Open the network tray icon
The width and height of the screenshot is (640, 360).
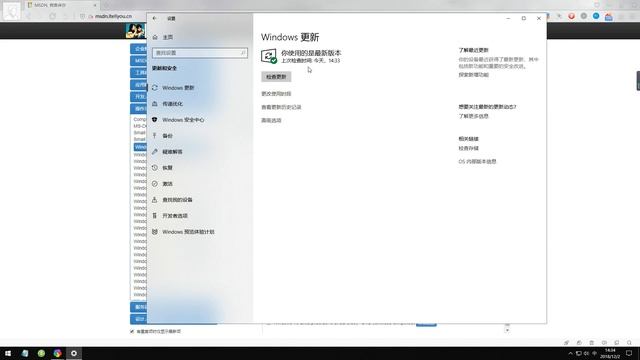coord(578,353)
